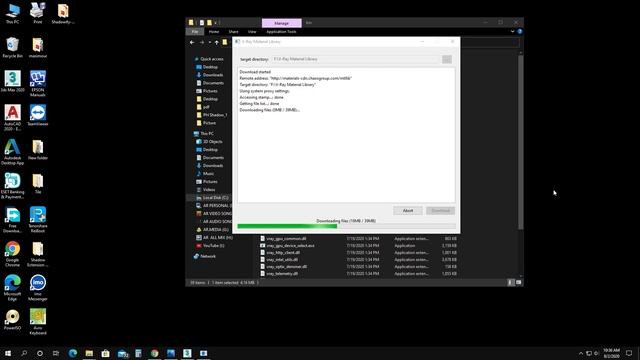This screenshot has width=640, height=360.
Task: Open Cortana circle on the taskbar
Action: click(40, 353)
